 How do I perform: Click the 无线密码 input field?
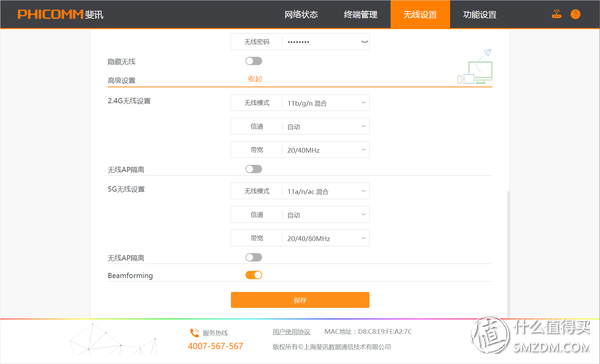coord(300,42)
